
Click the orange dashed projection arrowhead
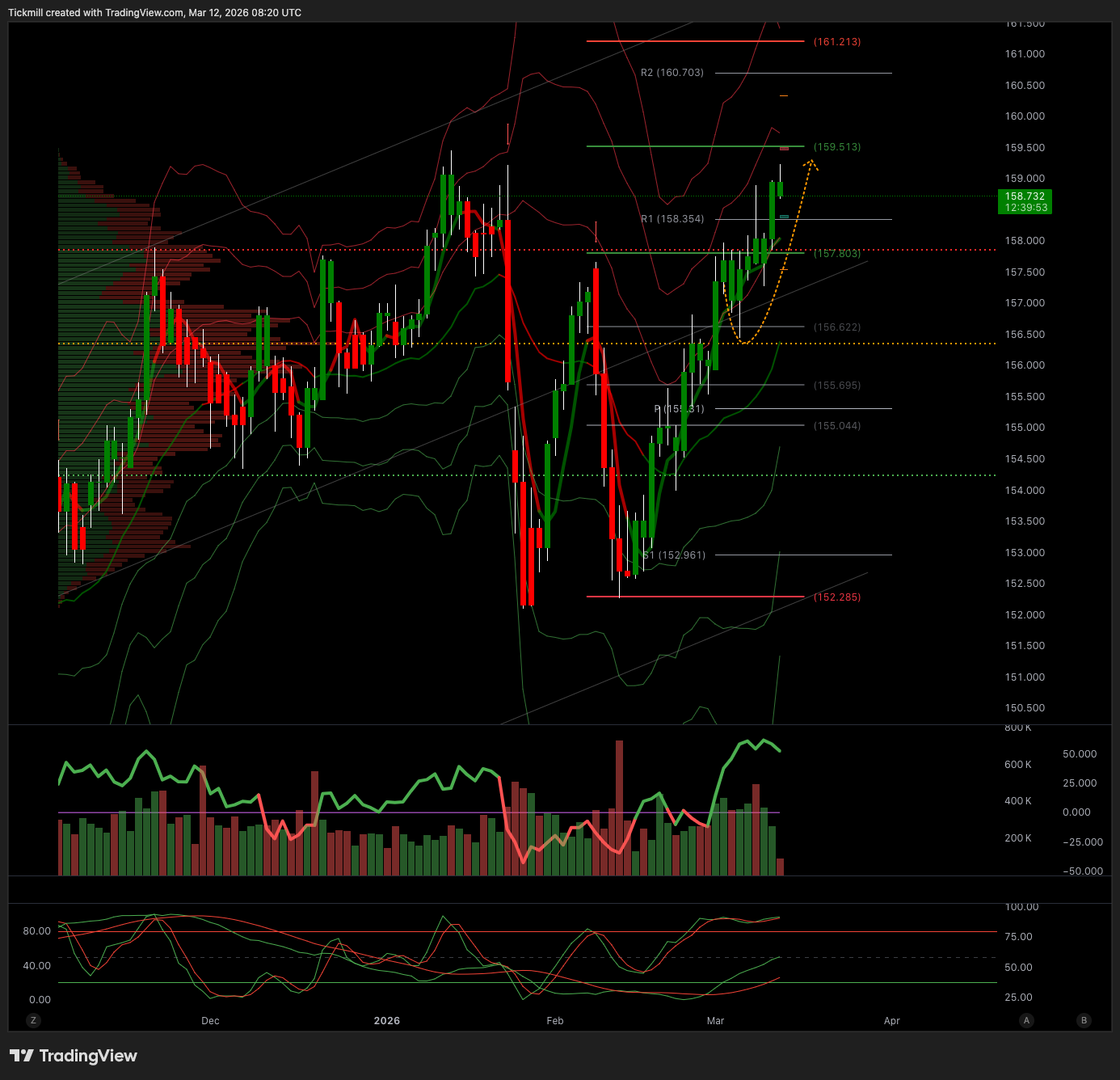(811, 164)
